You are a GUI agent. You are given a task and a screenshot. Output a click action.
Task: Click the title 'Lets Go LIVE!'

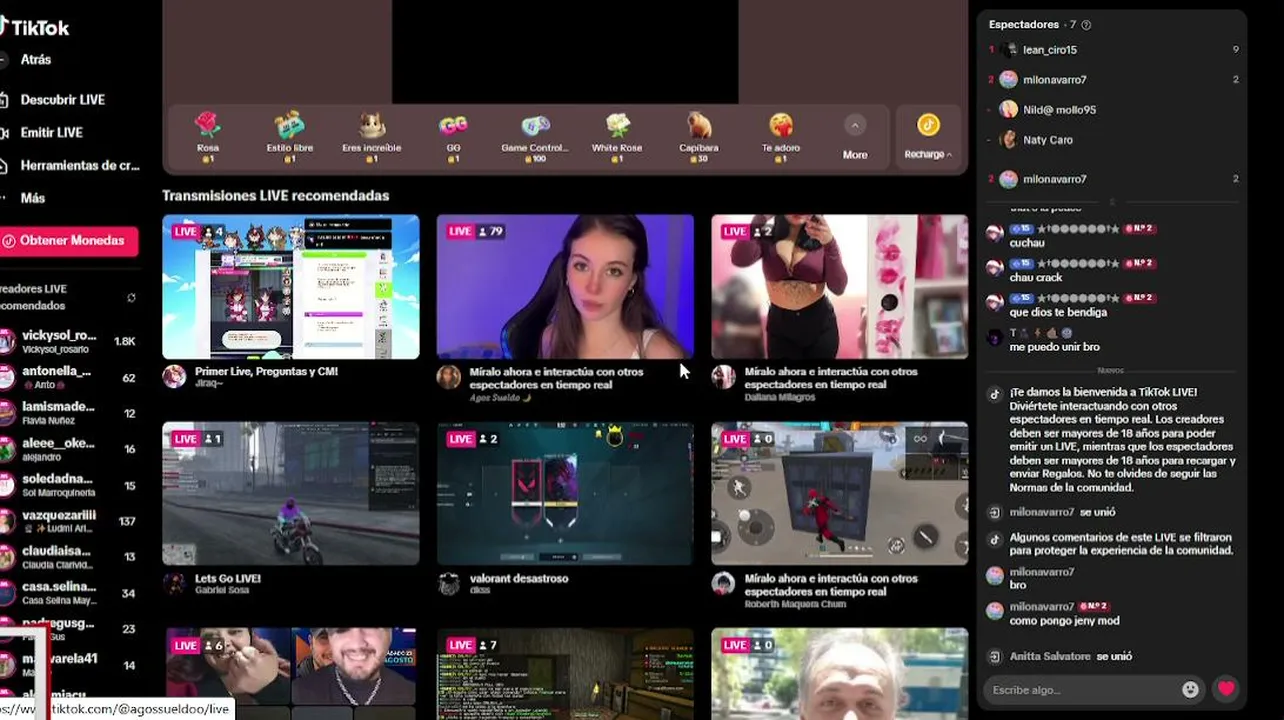click(x=228, y=578)
